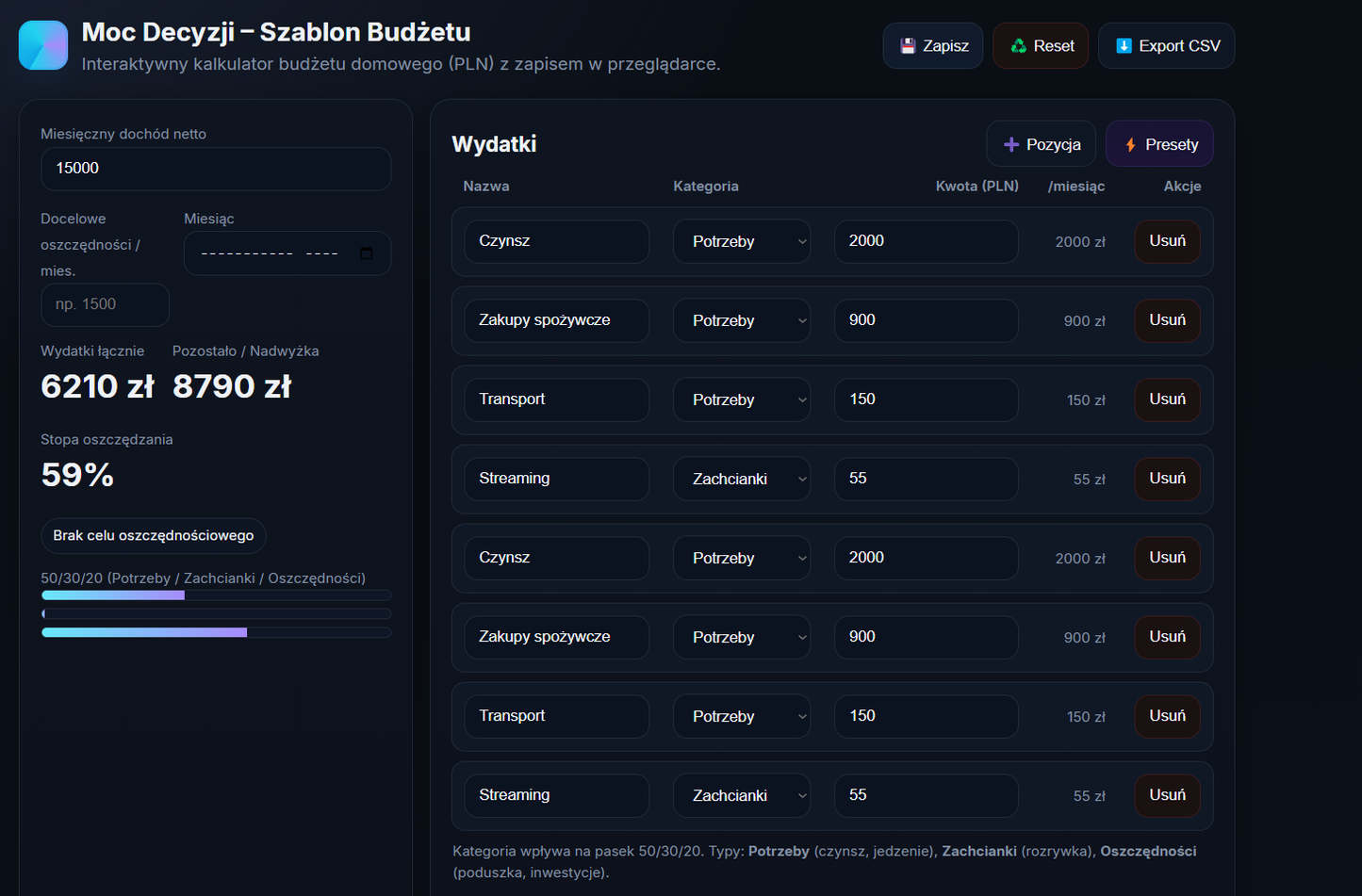The width and height of the screenshot is (1362, 896).
Task: Open category dropdown of second Zakupy spożywcze row
Action: coord(741,638)
